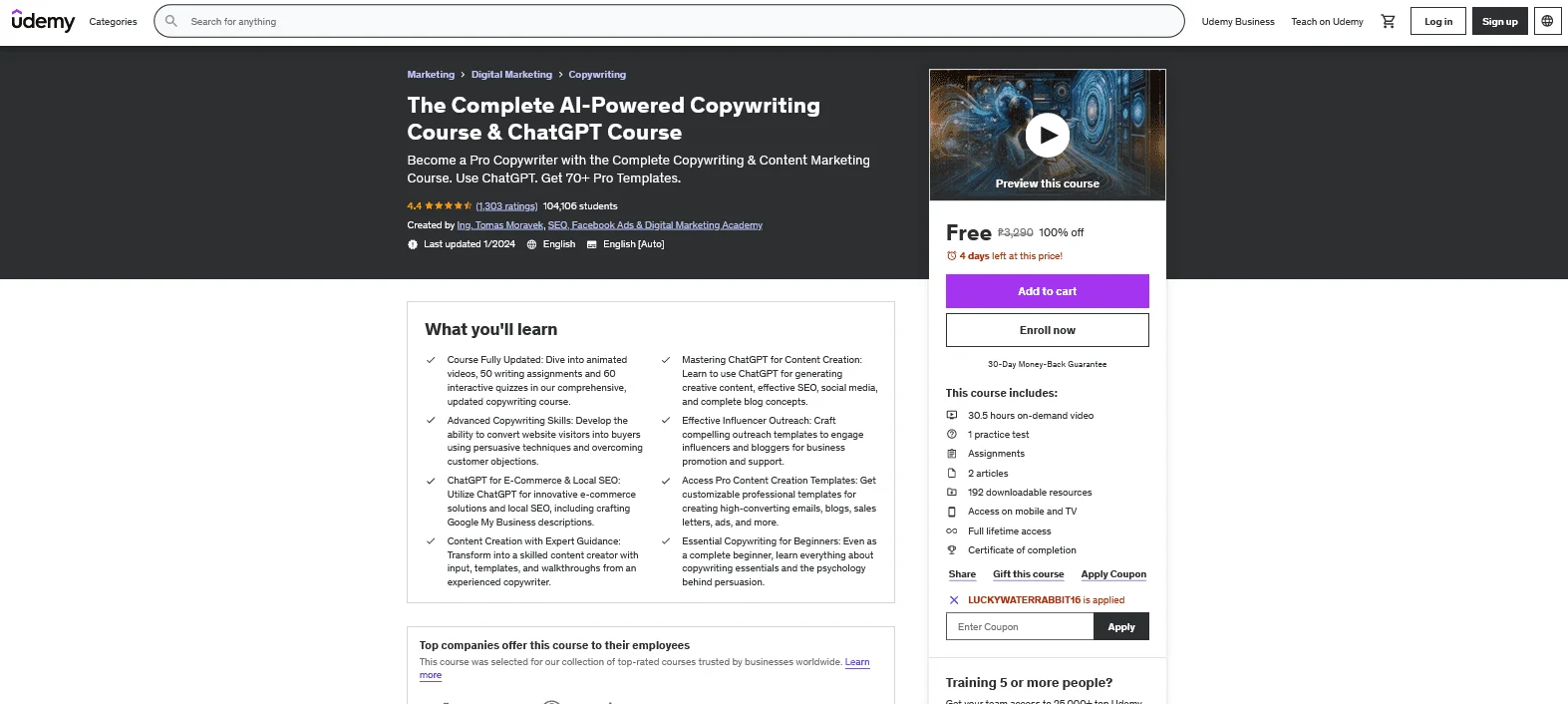Go to Digital Marketing breadcrumb
This screenshot has width=1568, height=704.
(x=511, y=75)
